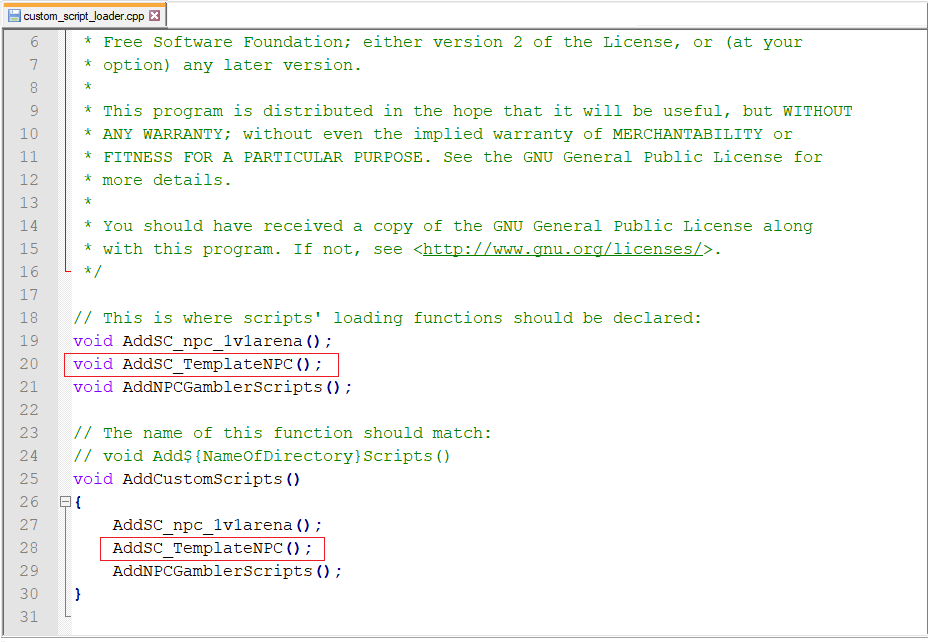
Task: Click line number 28 in the margin
Action: [x=28, y=548]
